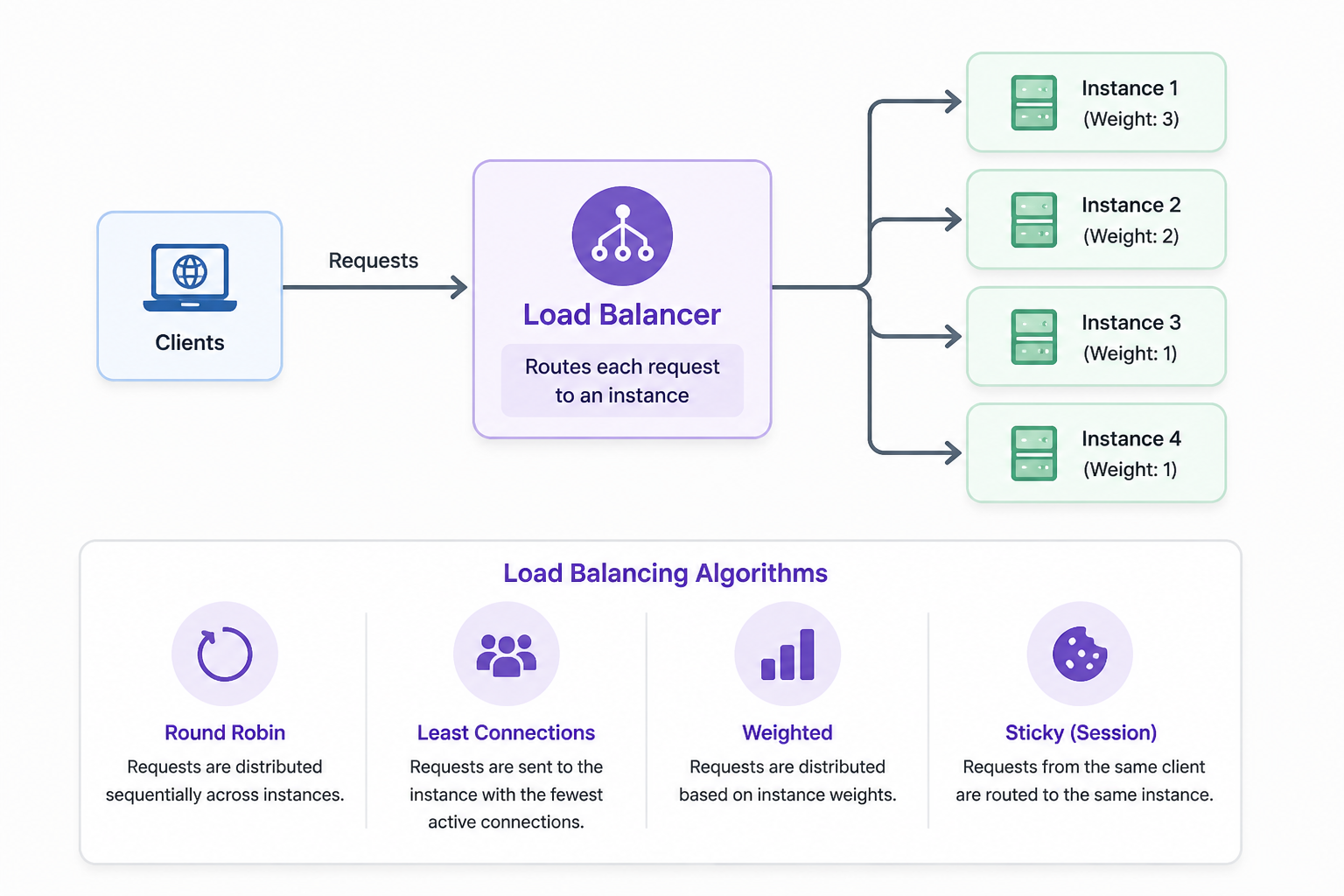Click the Clients laptop globe icon
Image resolution: width=1344 pixels, height=896 pixels.
pyautogui.click(x=190, y=277)
